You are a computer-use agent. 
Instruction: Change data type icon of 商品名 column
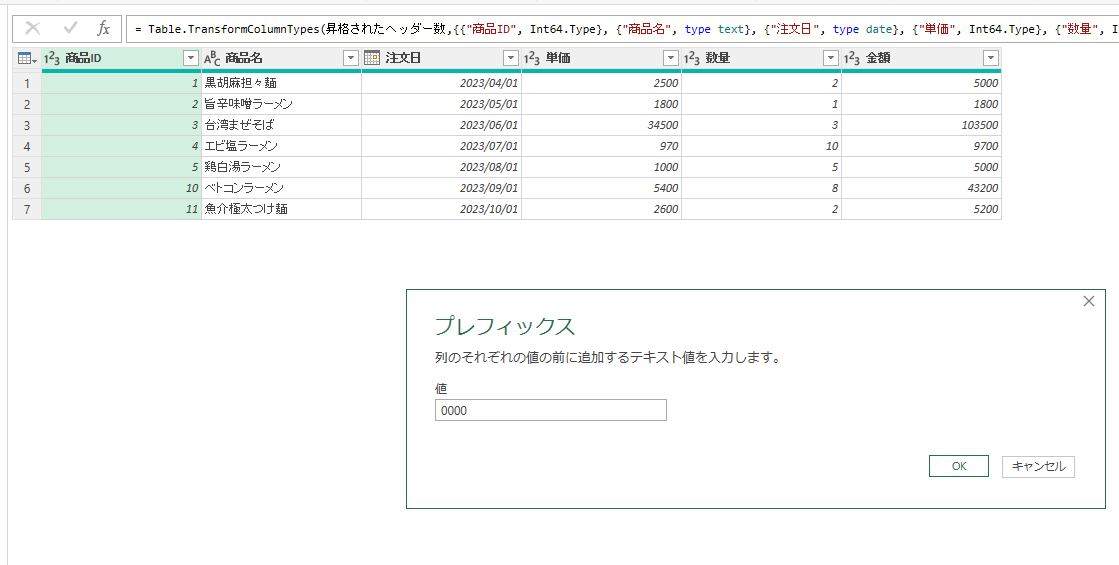[x=212, y=58]
